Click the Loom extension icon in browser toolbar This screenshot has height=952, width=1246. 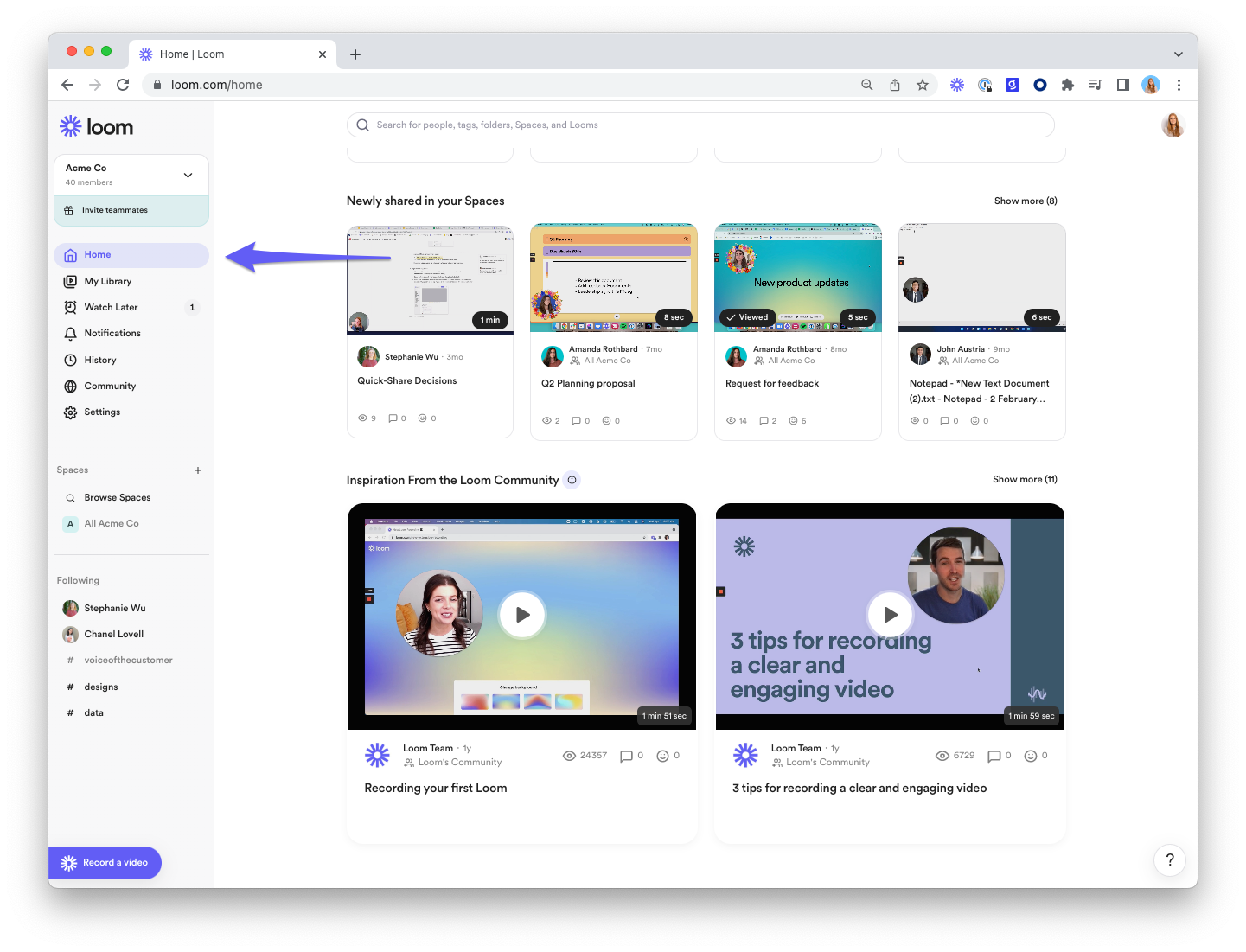[x=956, y=85]
